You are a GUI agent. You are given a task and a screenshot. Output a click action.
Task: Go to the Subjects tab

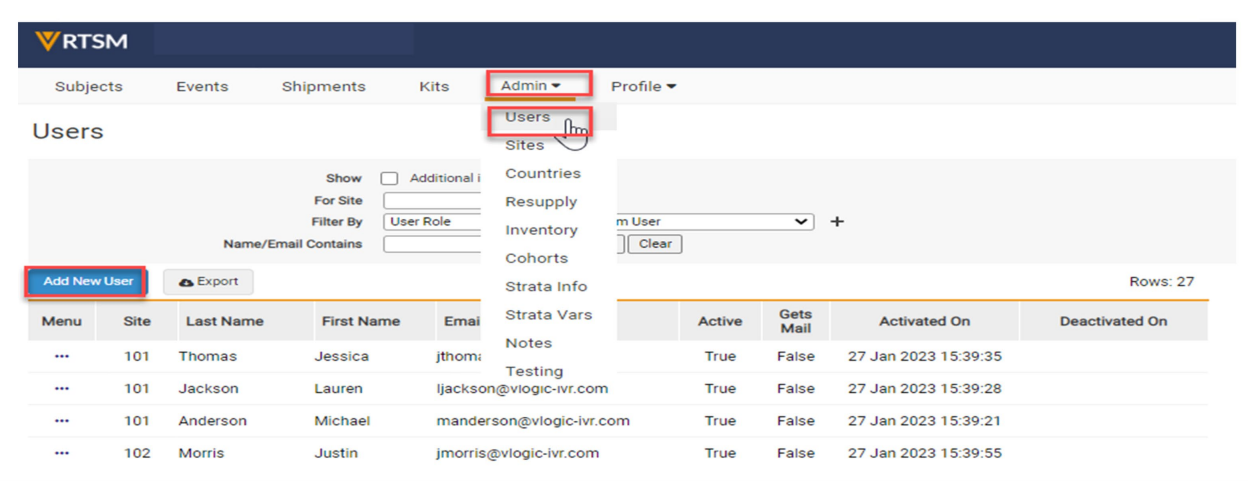(89, 86)
